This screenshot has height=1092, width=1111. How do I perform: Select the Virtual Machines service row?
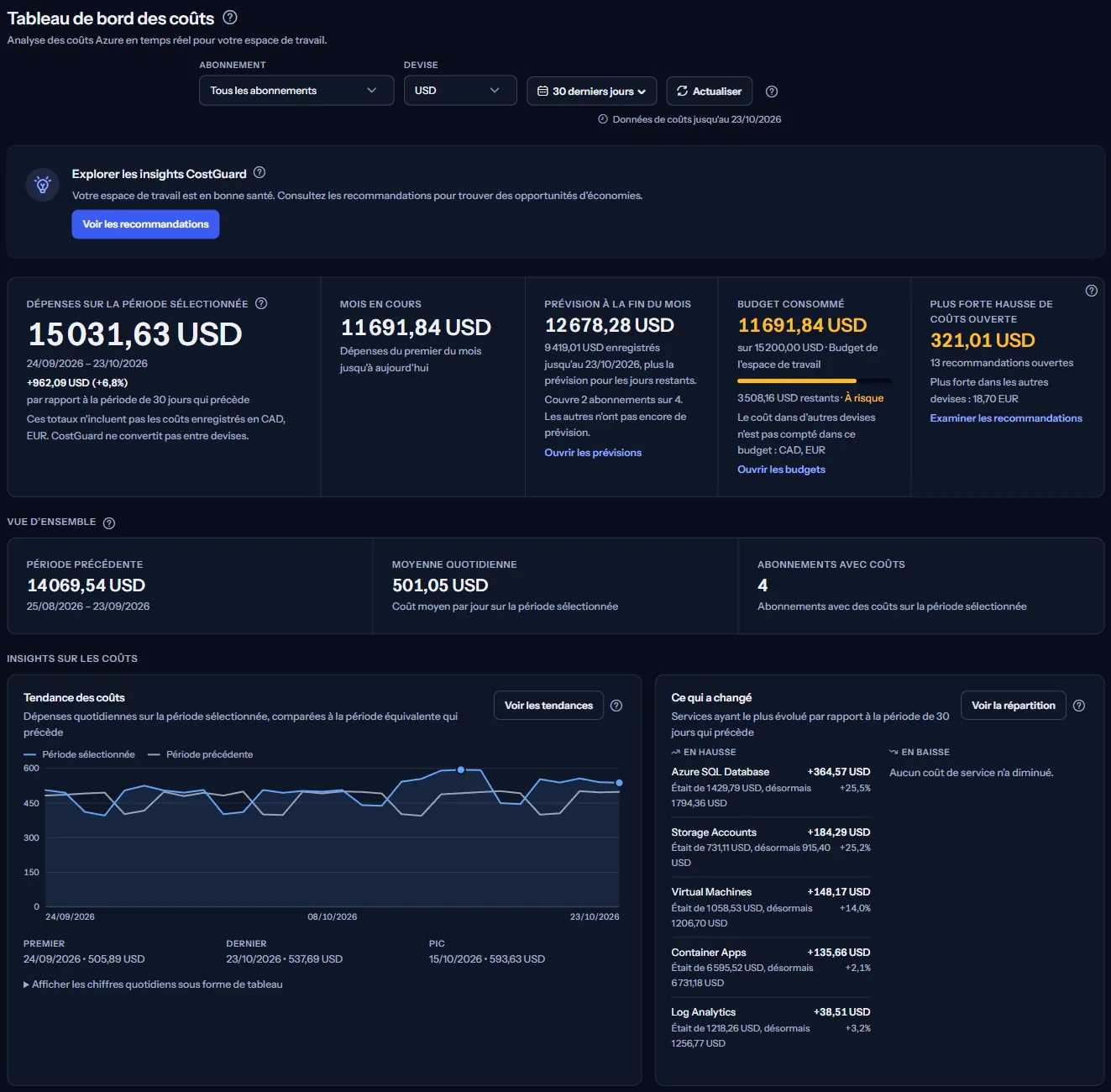771,907
